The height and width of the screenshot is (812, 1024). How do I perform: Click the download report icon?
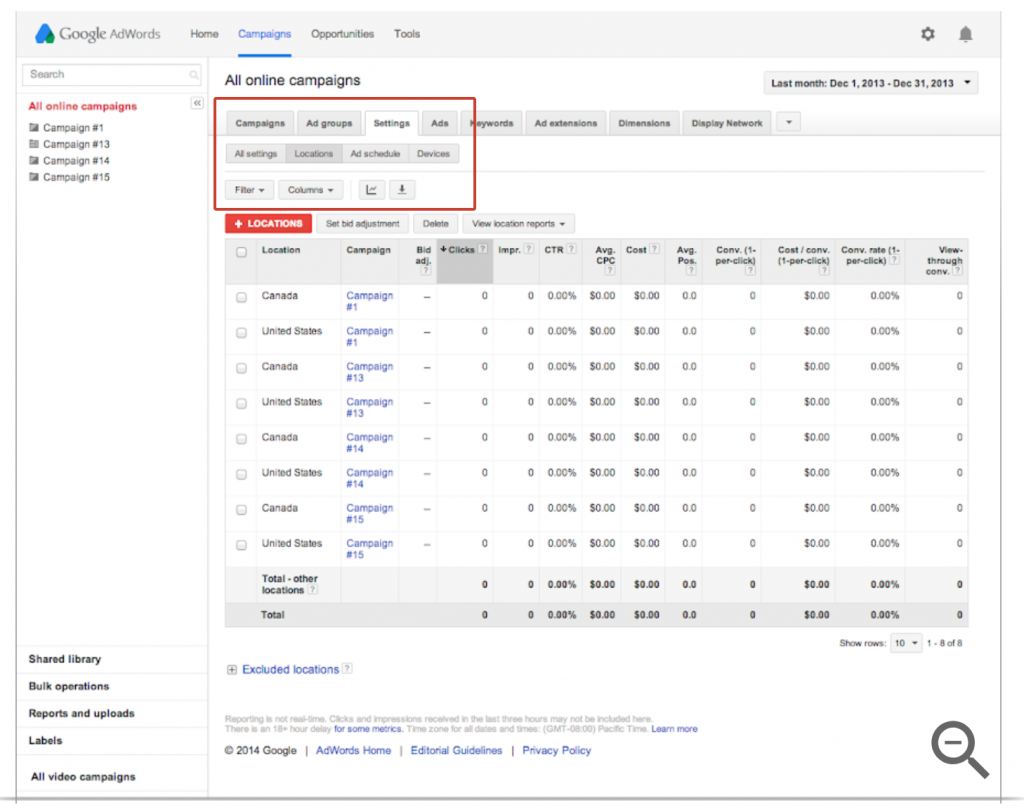(401, 190)
